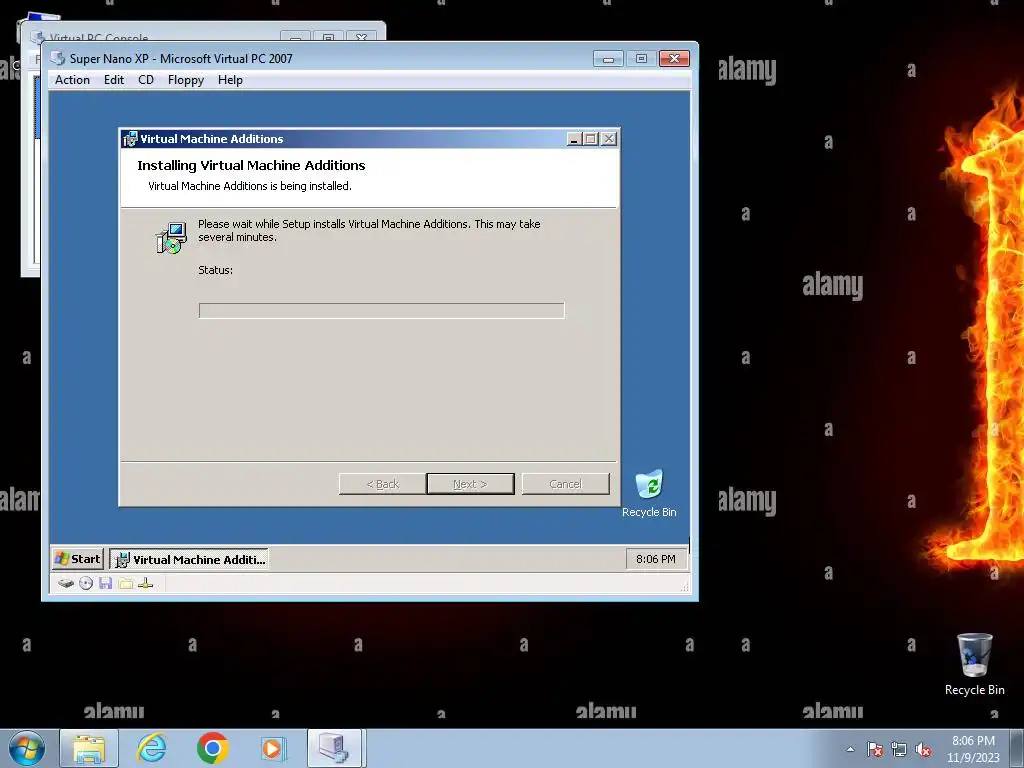1024x768 pixels.
Task: Maximize the Super Nano XP window
Action: (641, 59)
